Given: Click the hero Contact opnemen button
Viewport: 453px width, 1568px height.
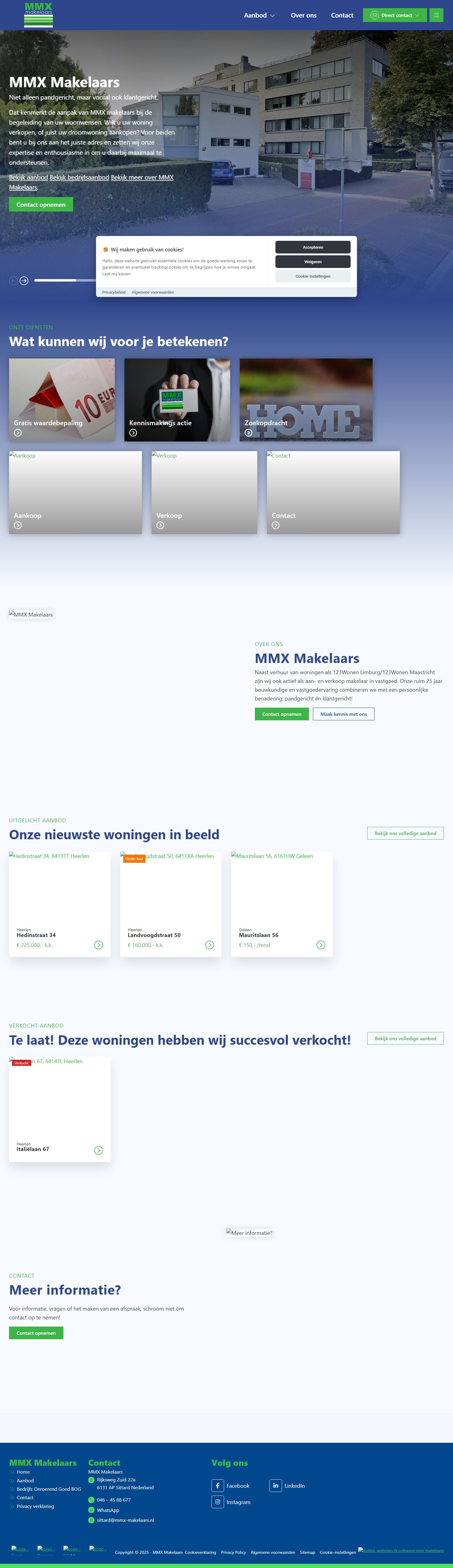Looking at the screenshot, I should click(41, 205).
